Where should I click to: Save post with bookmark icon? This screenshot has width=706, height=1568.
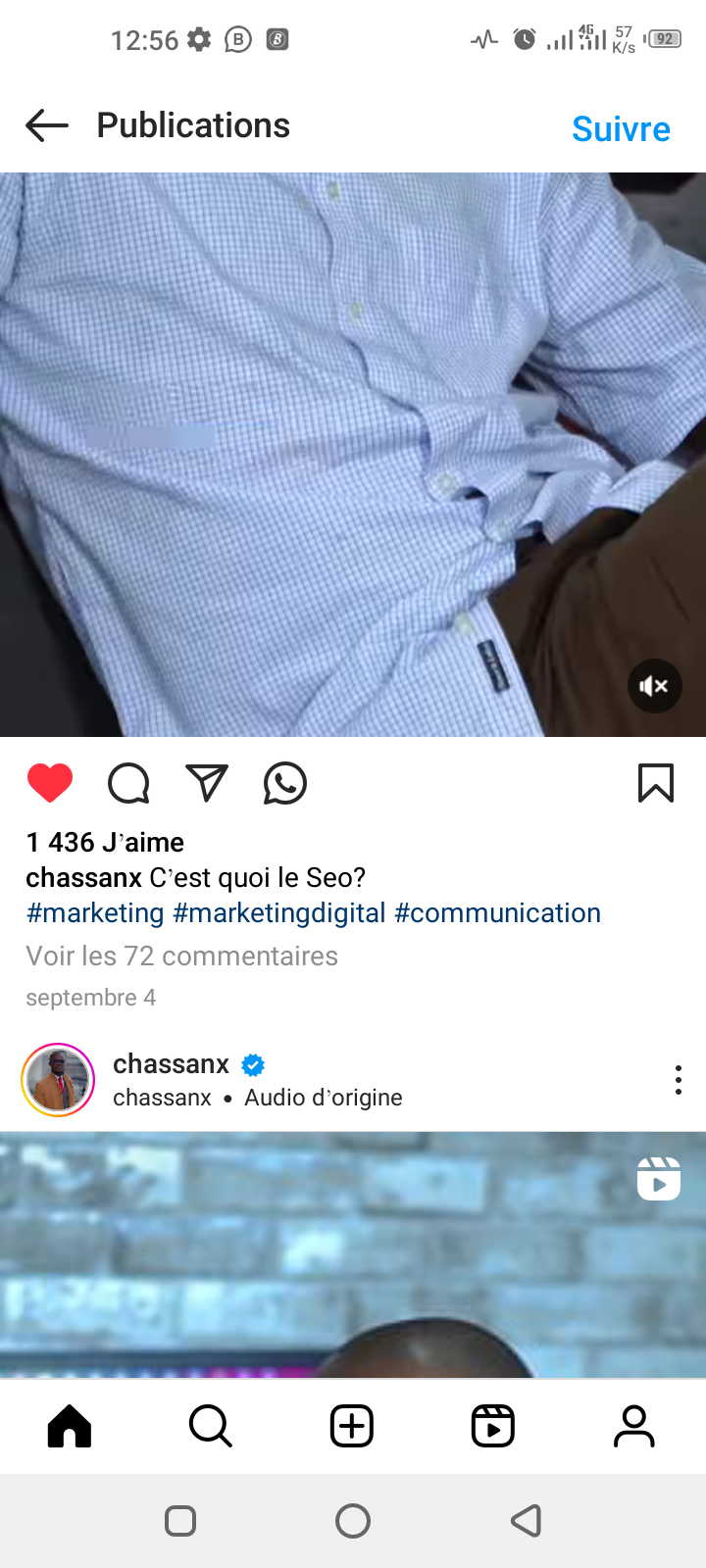tap(656, 783)
